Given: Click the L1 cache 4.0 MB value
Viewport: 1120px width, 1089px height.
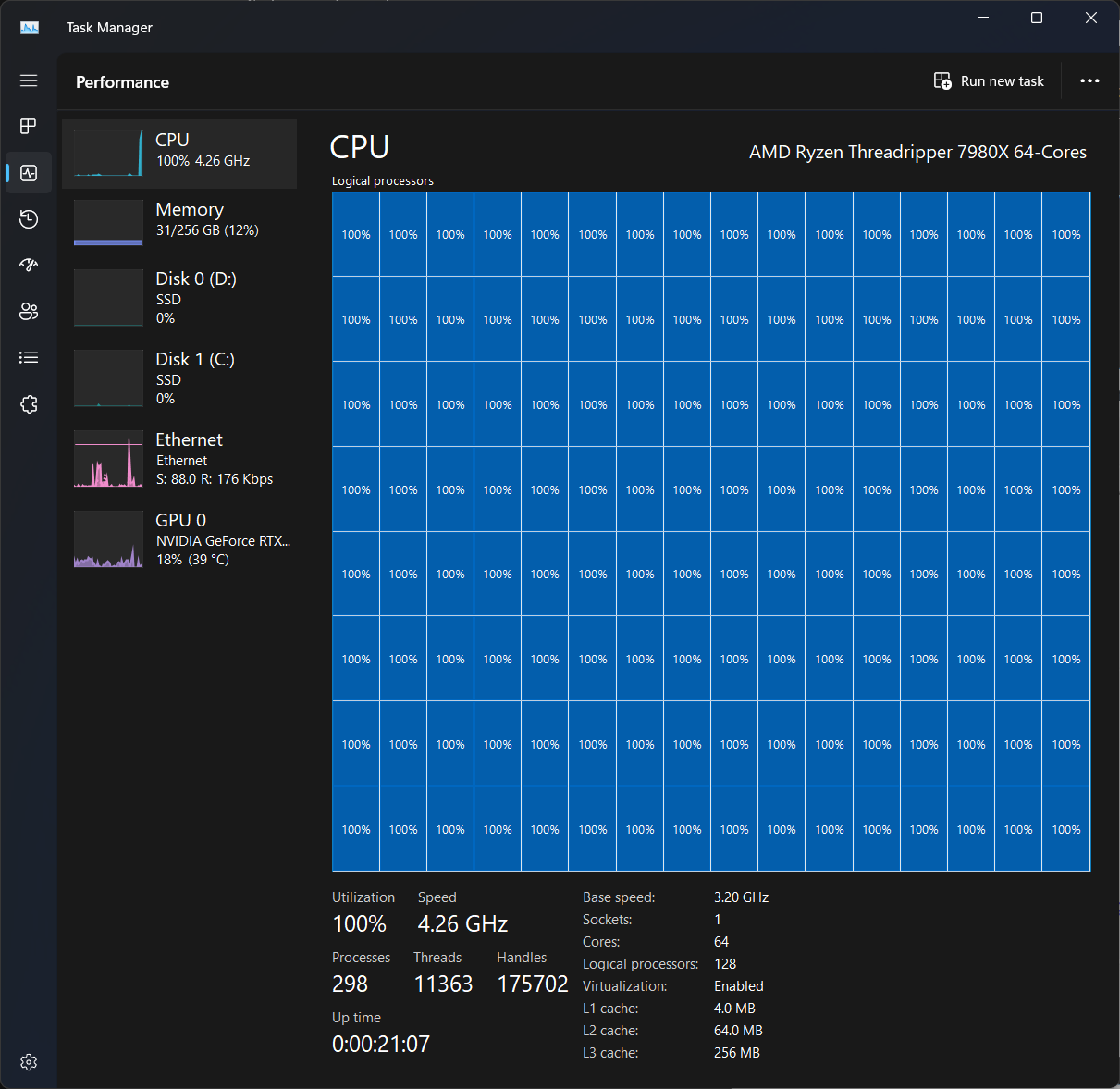Looking at the screenshot, I should pyautogui.click(x=734, y=1009).
